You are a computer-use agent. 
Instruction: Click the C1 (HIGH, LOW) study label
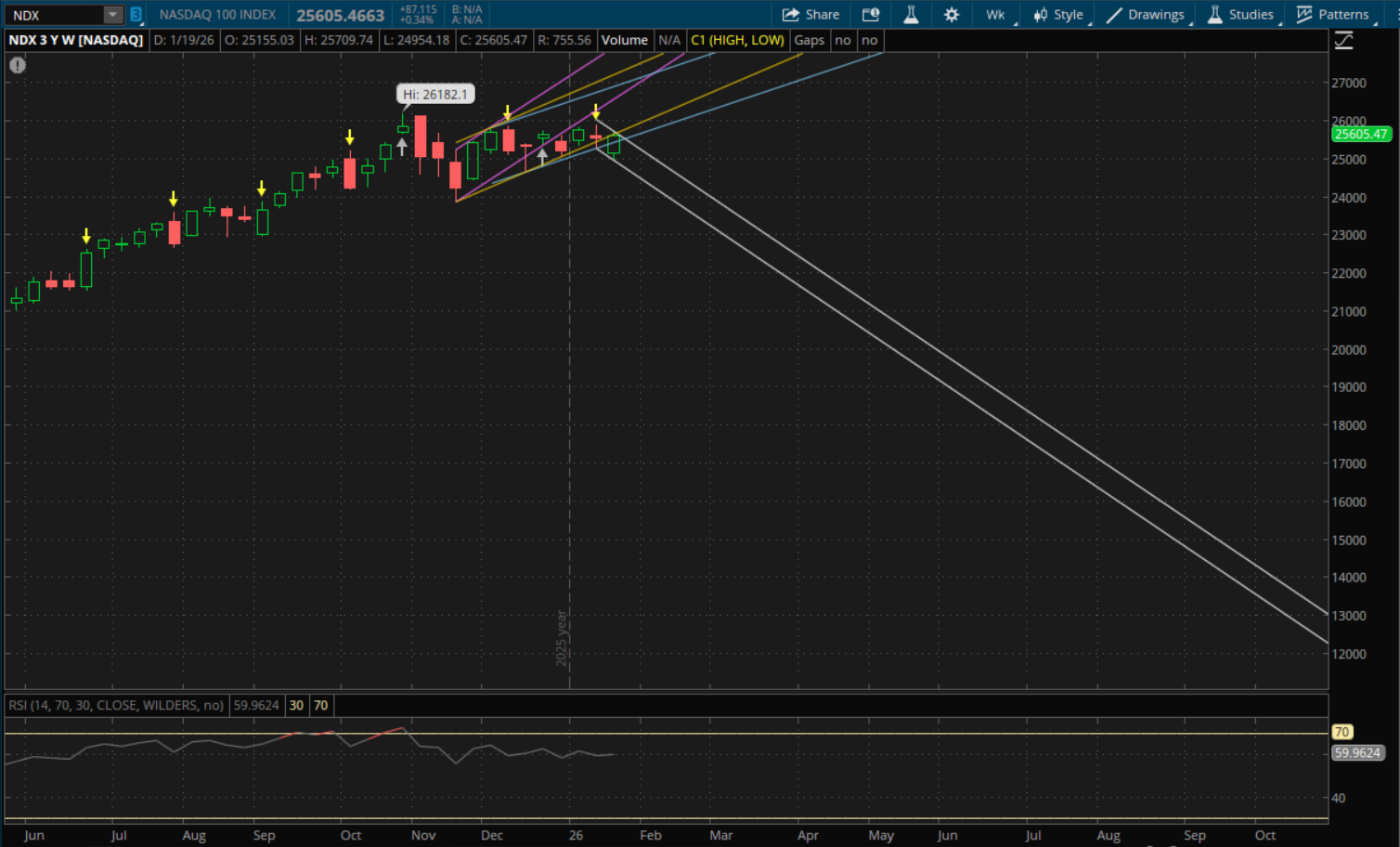tap(737, 40)
